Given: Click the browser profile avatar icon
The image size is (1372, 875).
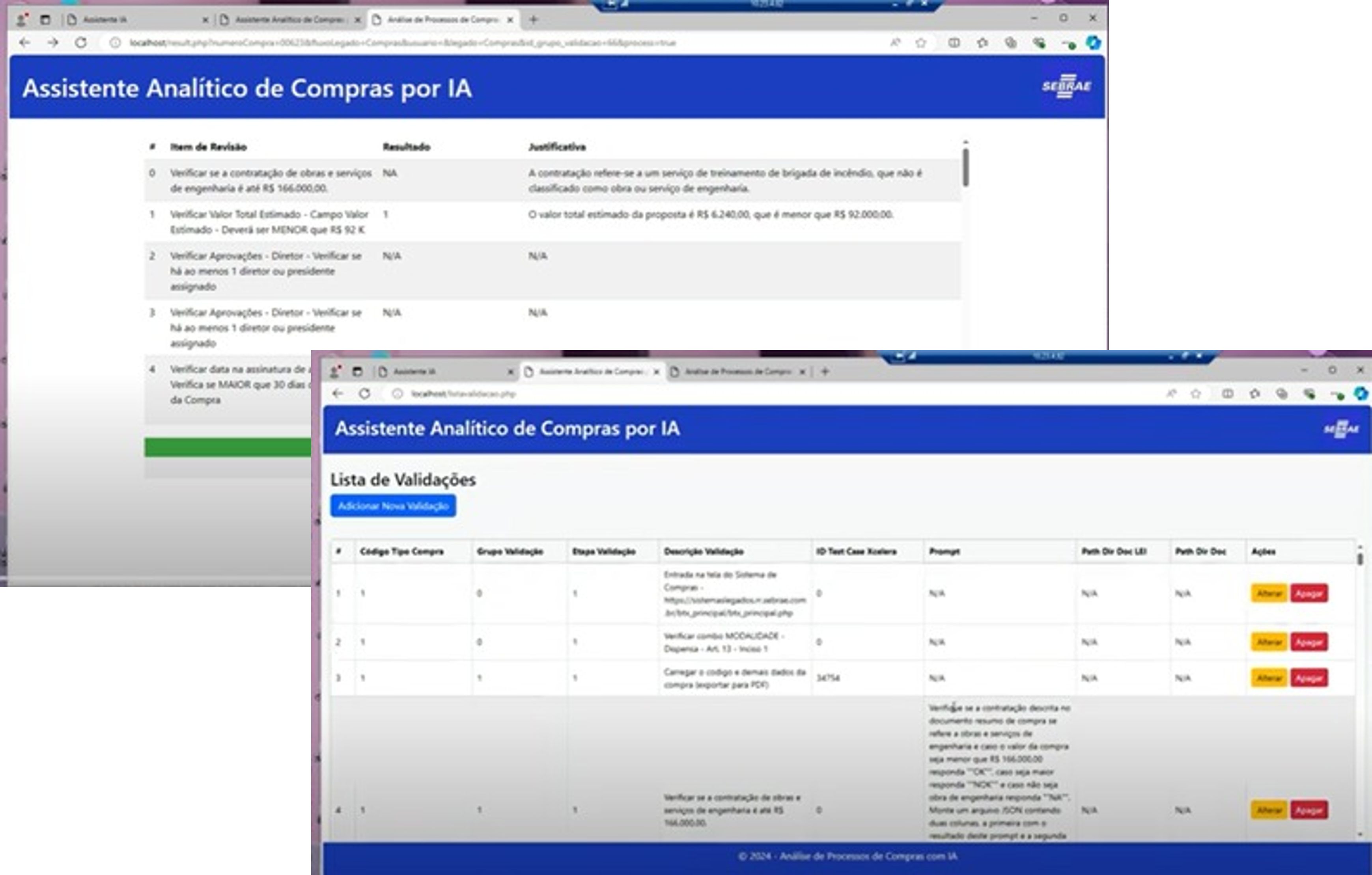Looking at the screenshot, I should [335, 371].
